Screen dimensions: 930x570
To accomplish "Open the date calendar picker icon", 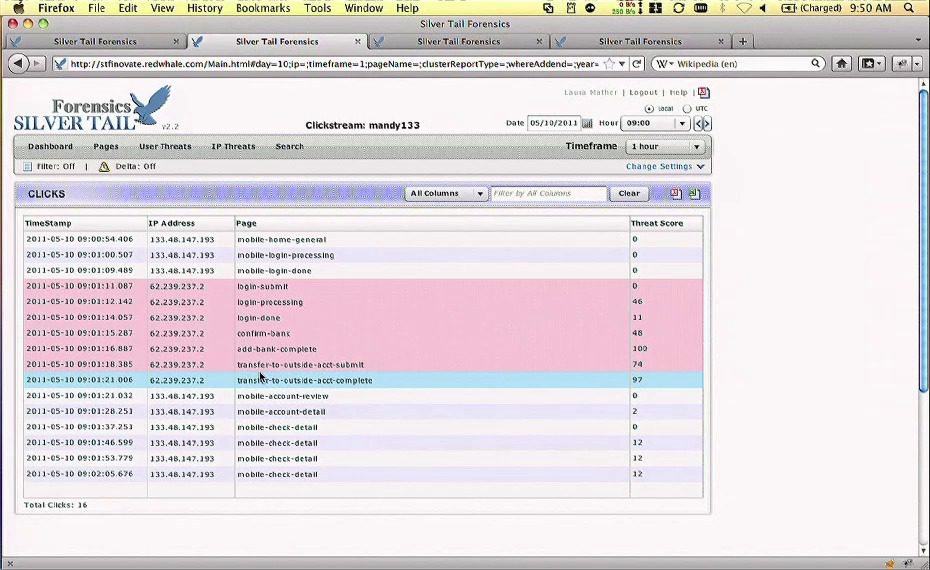I will click(x=587, y=123).
